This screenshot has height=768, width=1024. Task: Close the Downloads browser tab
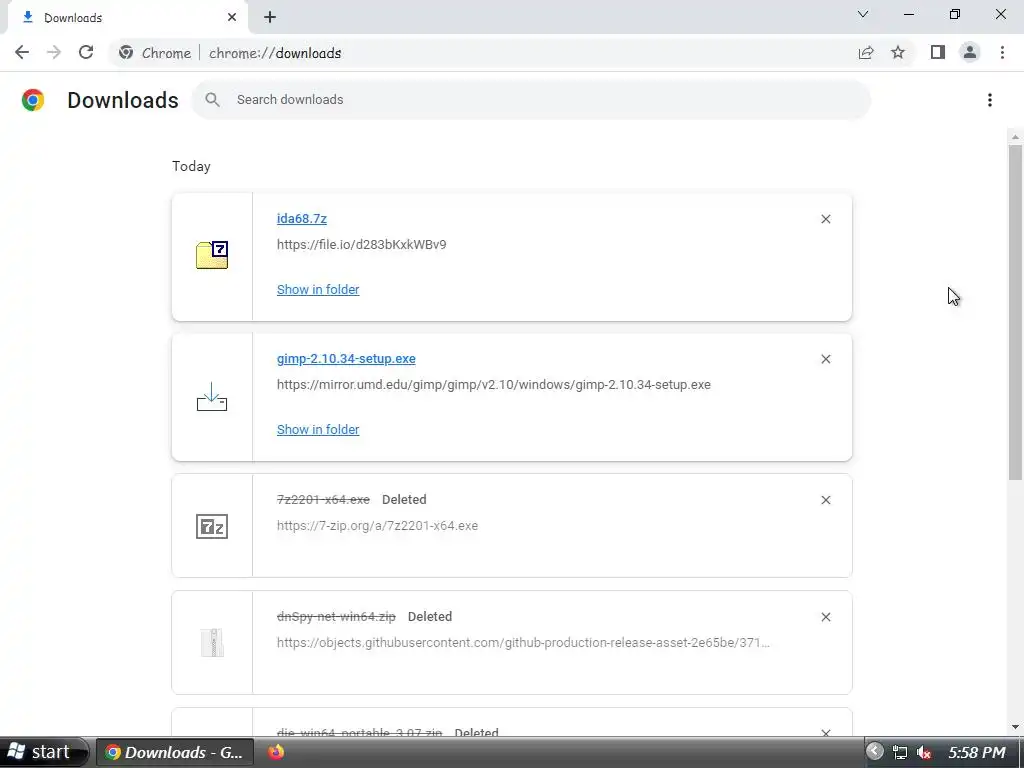coord(232,18)
